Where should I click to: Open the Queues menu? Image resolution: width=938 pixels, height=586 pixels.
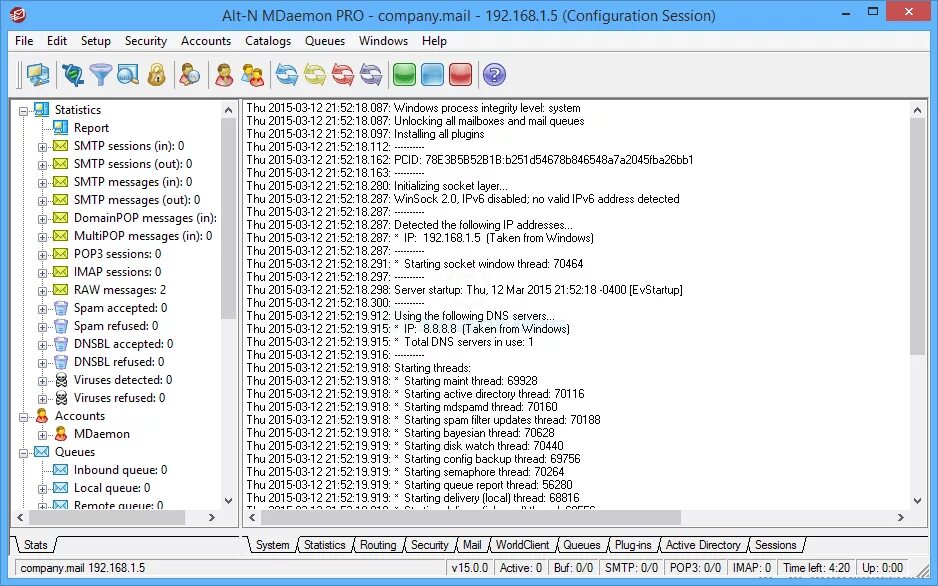coord(325,41)
